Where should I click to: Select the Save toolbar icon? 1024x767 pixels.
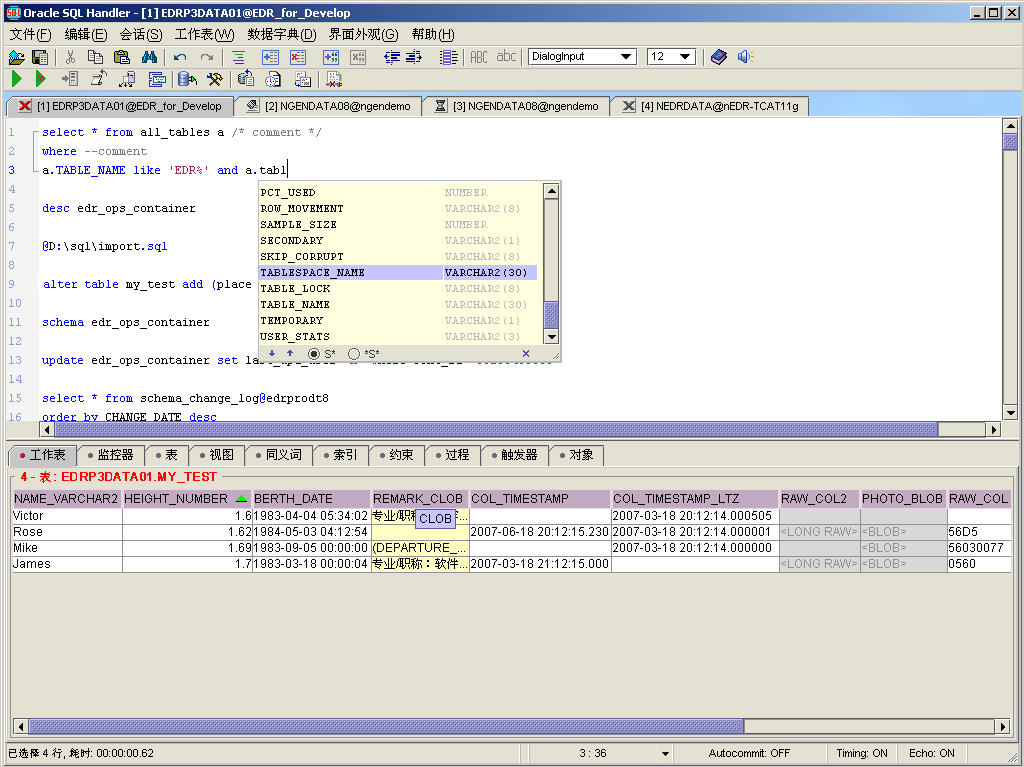(39, 57)
